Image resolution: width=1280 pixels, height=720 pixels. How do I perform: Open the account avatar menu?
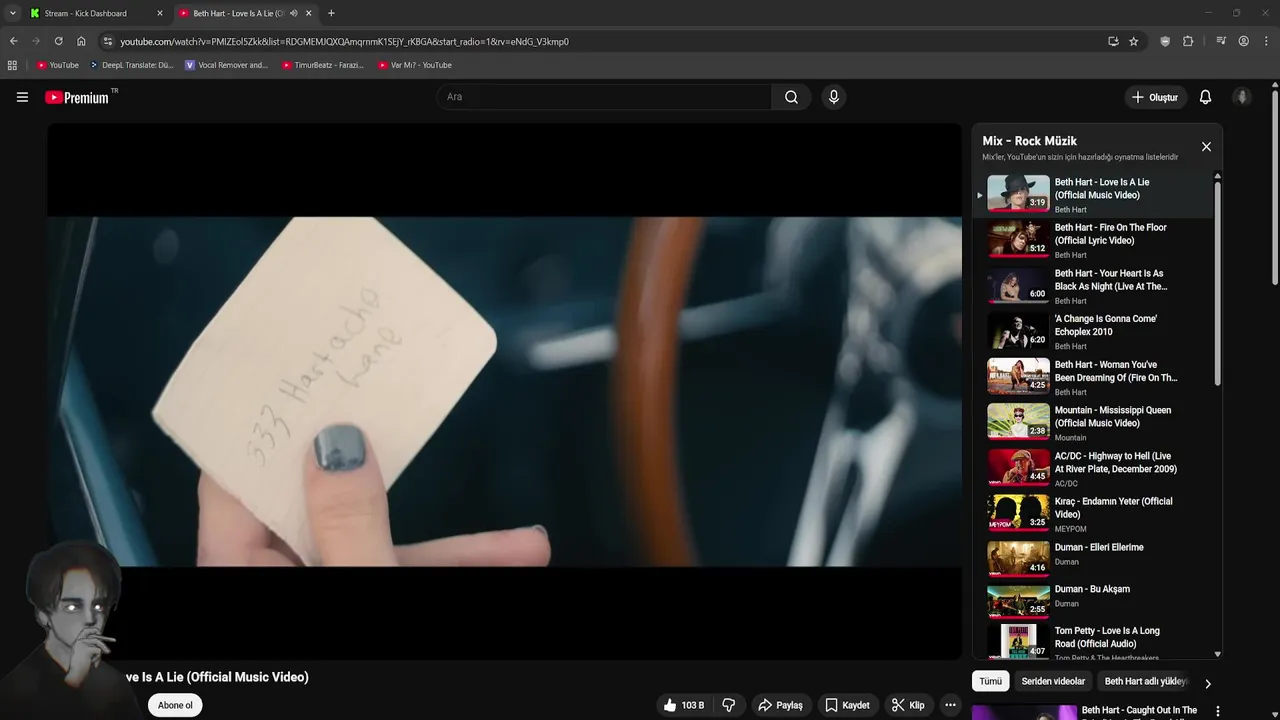point(1242,97)
